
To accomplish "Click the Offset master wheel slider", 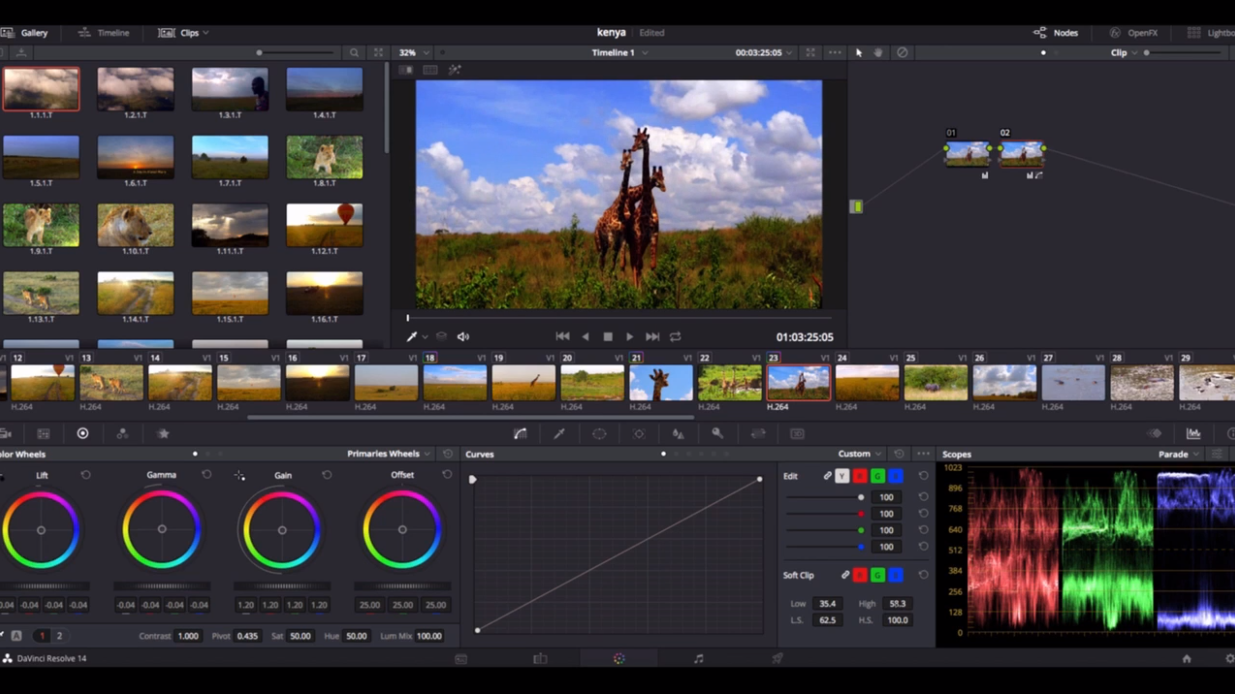I will [x=402, y=587].
